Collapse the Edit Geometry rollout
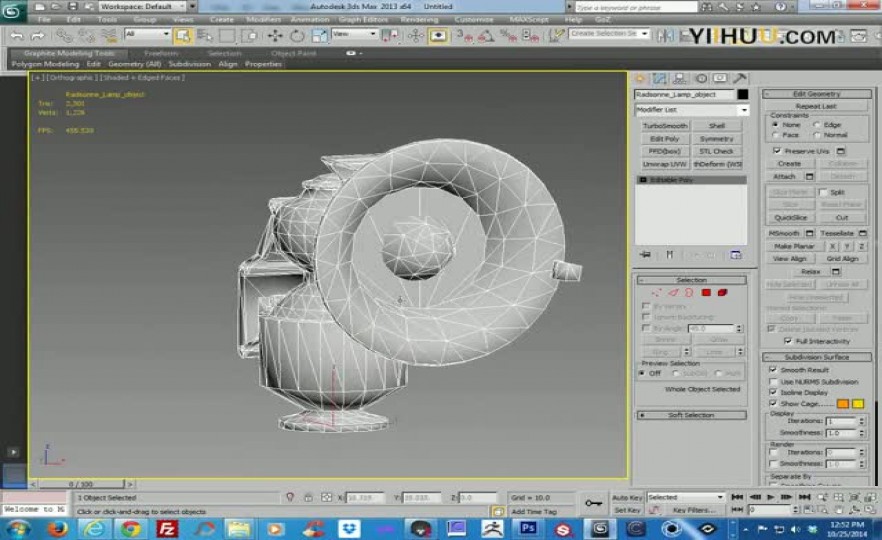This screenshot has width=882, height=540. 817,94
